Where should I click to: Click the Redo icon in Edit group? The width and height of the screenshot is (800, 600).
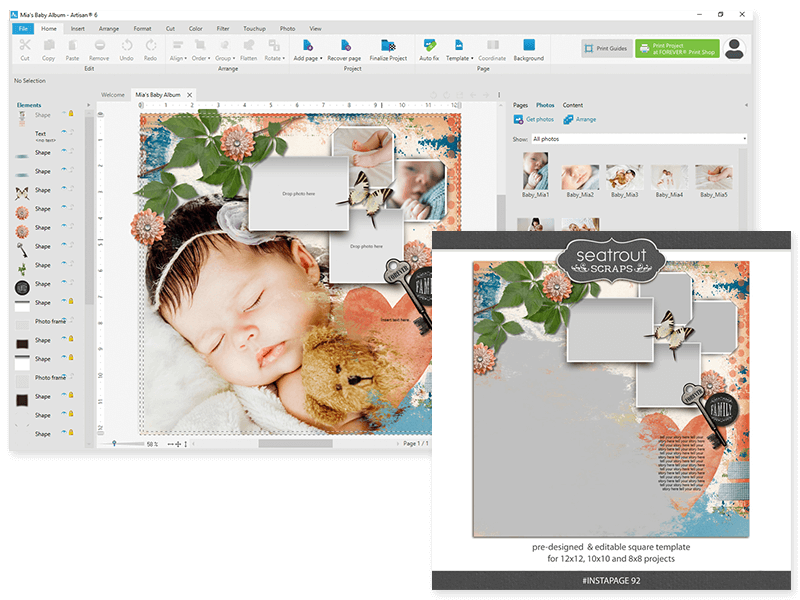(151, 45)
